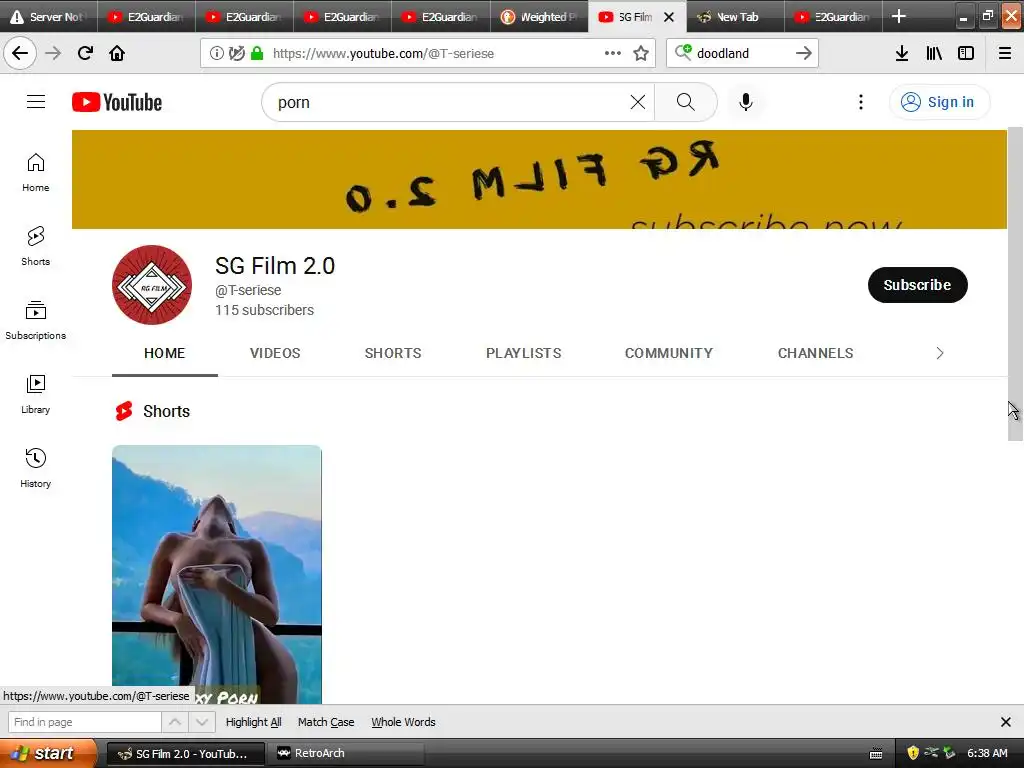Select the COMMUNITY channel tab
The width and height of the screenshot is (1024, 768).
pos(669,353)
